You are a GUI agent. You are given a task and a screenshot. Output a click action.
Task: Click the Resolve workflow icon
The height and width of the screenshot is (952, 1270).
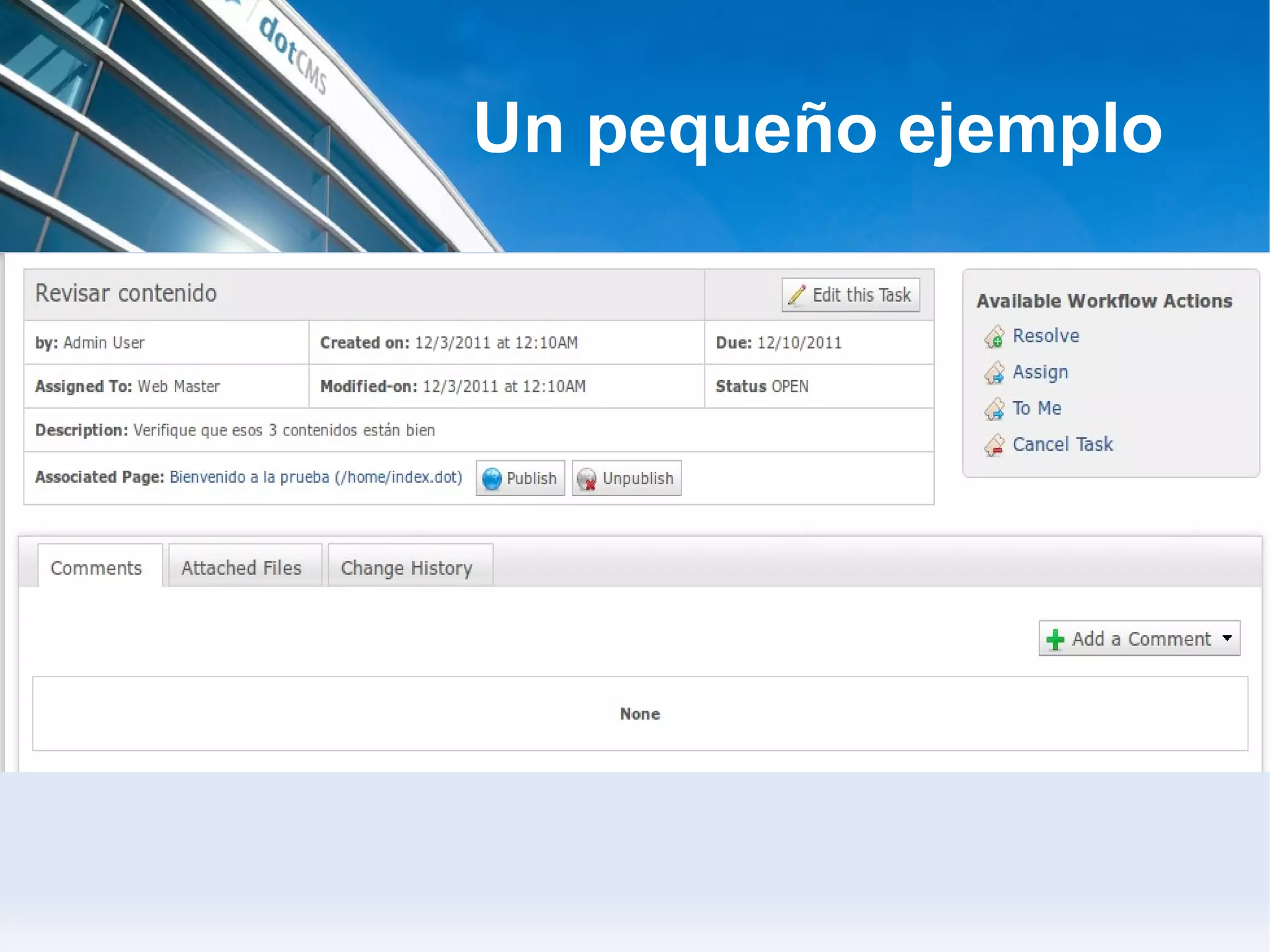click(994, 337)
